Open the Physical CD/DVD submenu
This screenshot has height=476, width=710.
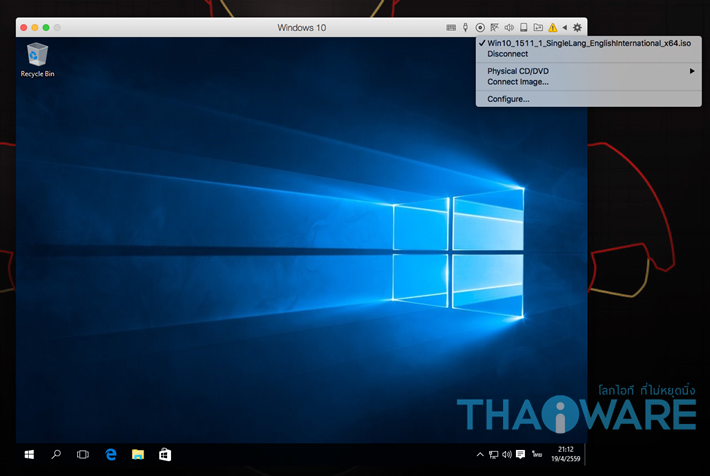(589, 71)
